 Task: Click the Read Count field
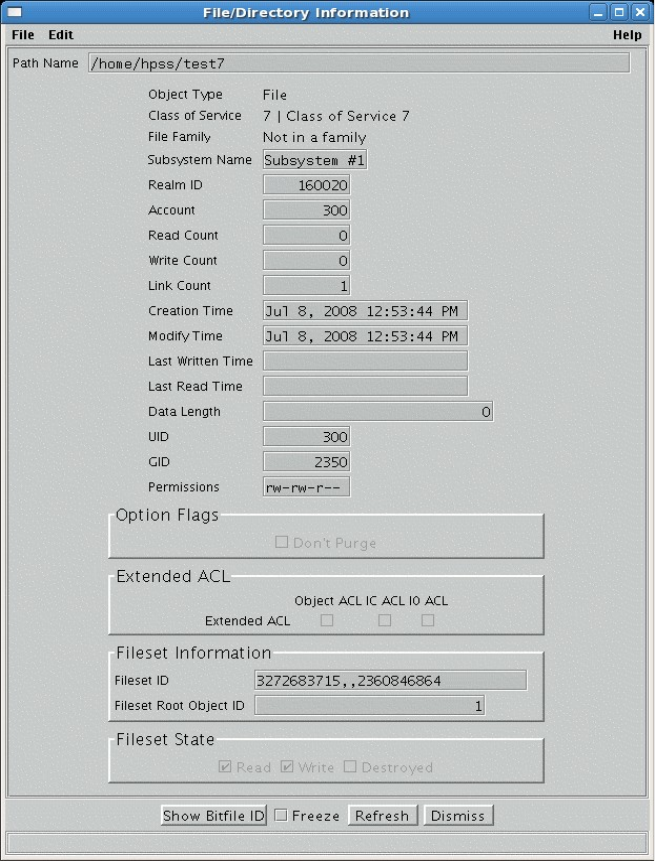click(x=306, y=236)
